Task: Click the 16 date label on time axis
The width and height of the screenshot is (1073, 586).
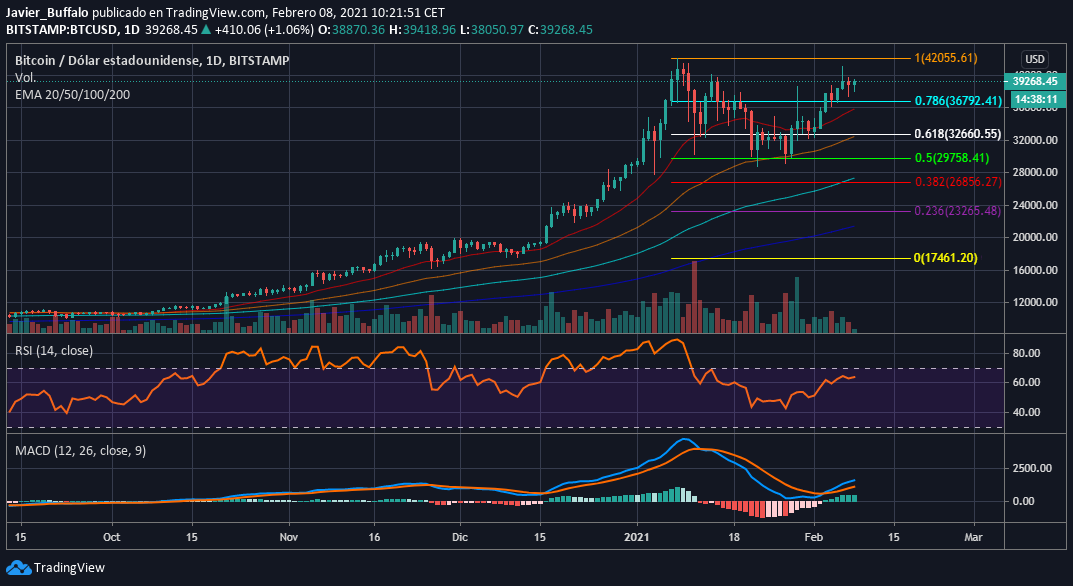Action: (374, 537)
